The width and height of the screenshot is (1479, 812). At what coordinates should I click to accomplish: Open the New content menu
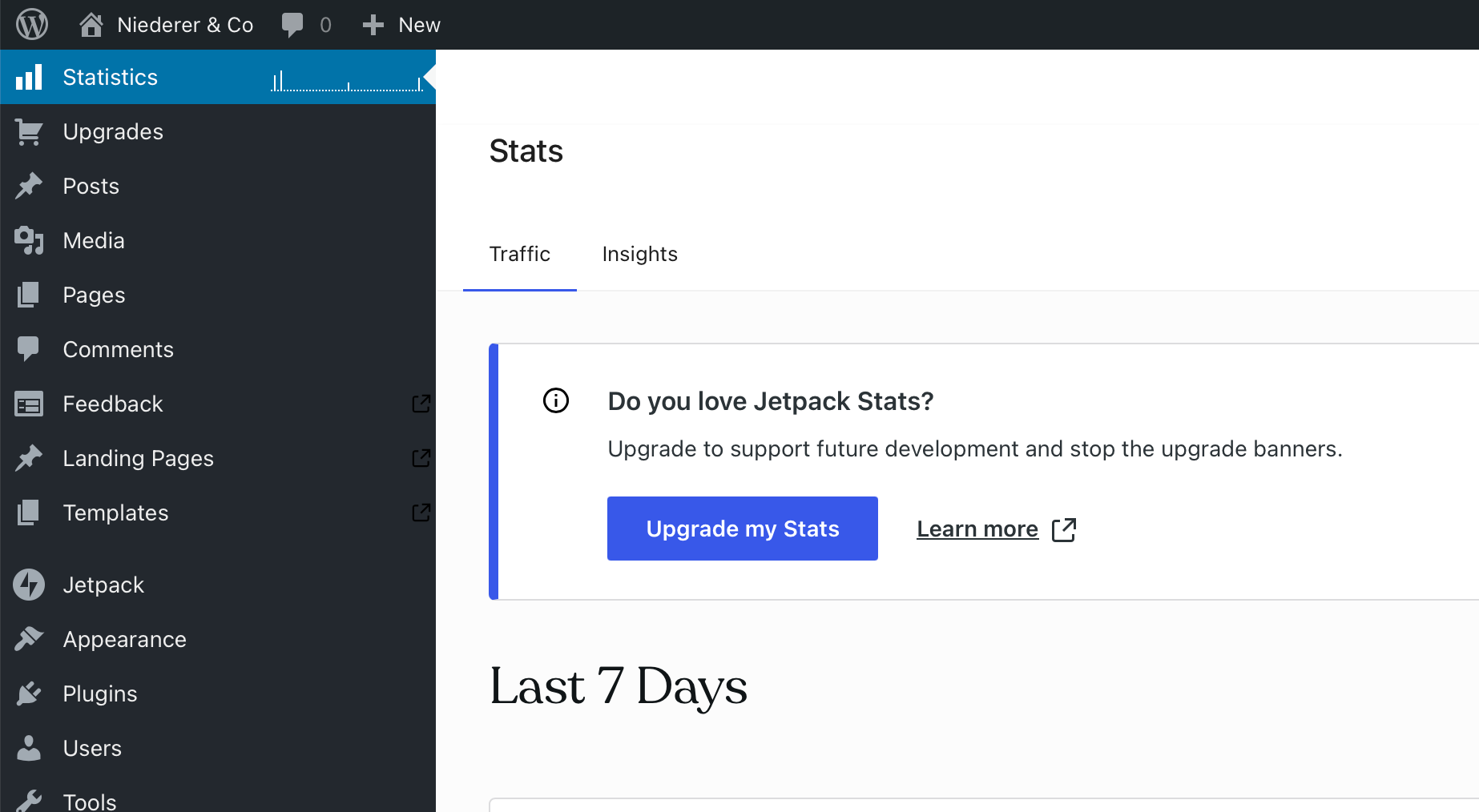tap(419, 25)
